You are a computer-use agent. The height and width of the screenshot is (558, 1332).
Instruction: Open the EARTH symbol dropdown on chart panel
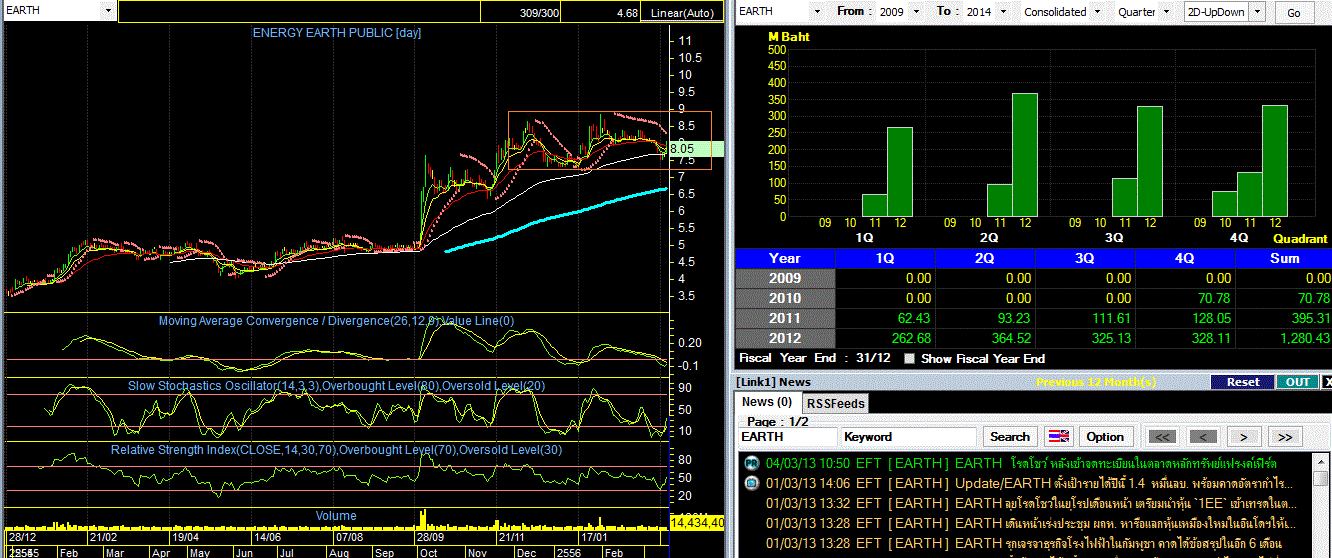click(x=108, y=10)
